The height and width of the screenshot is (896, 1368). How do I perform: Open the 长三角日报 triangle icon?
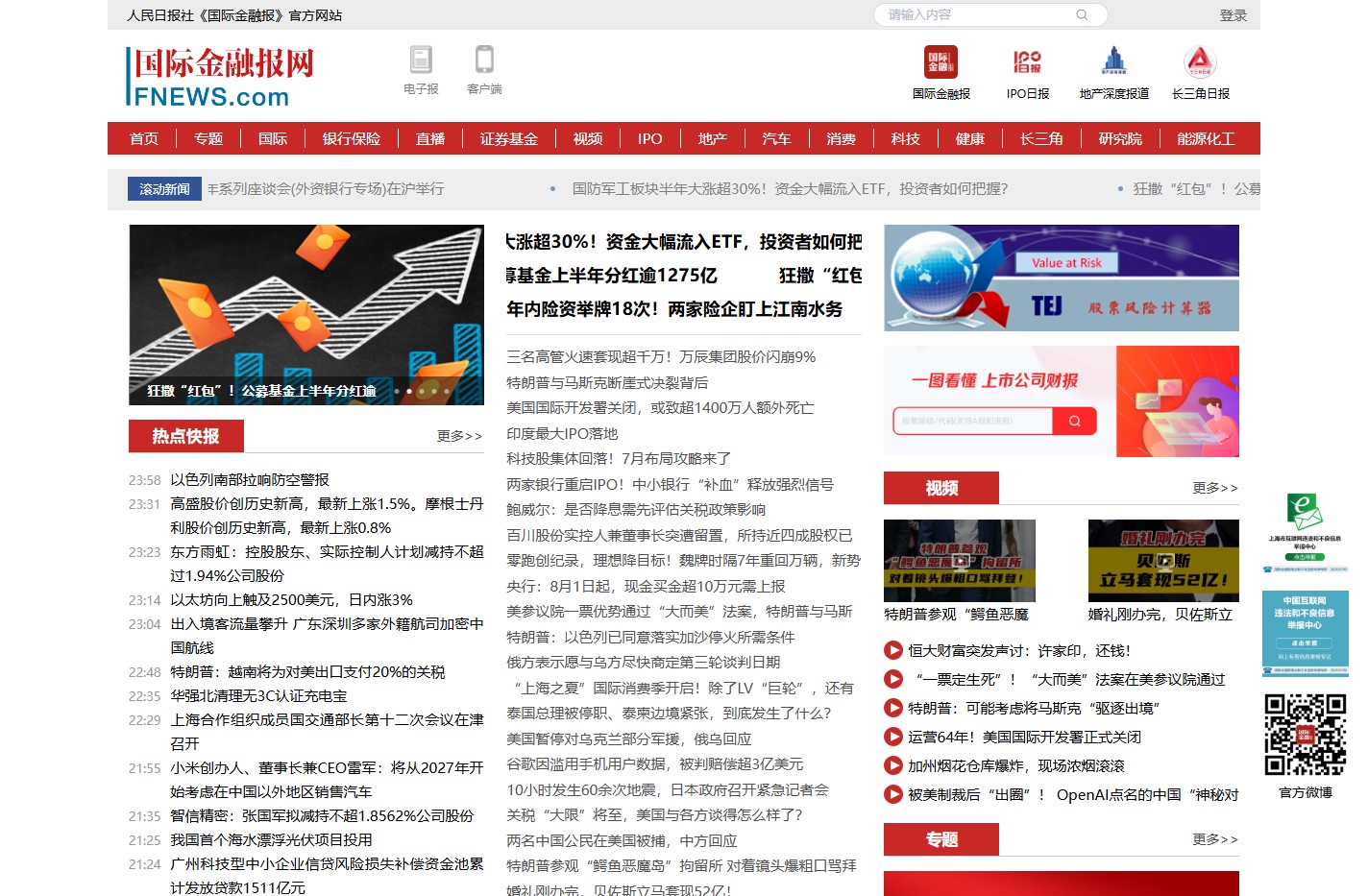tap(1200, 62)
